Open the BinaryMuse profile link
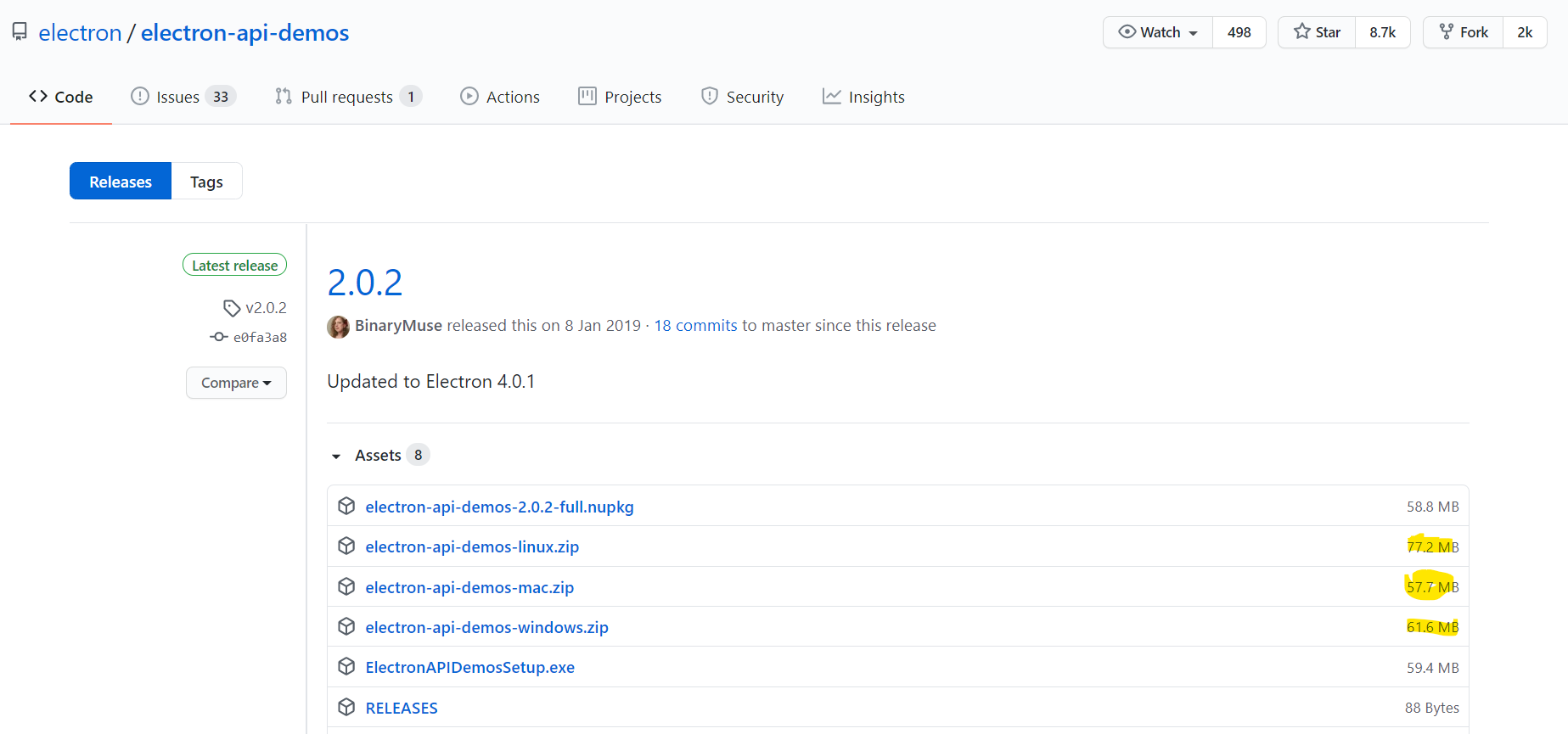The image size is (1568, 734). 398,326
